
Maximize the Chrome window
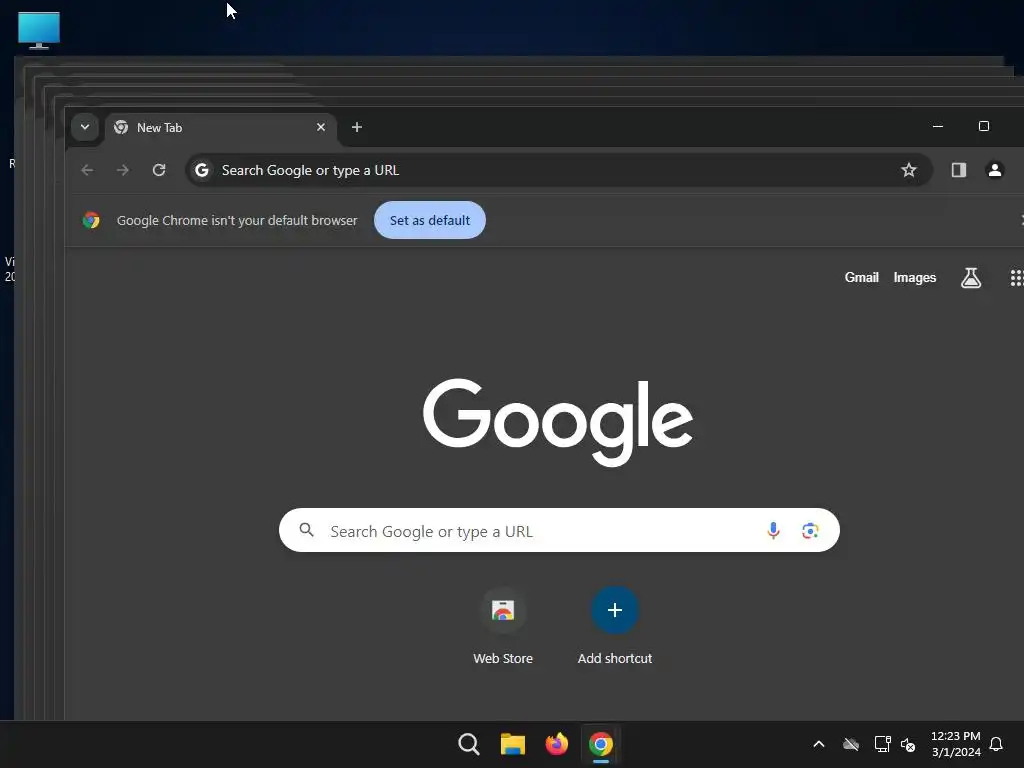(x=984, y=126)
